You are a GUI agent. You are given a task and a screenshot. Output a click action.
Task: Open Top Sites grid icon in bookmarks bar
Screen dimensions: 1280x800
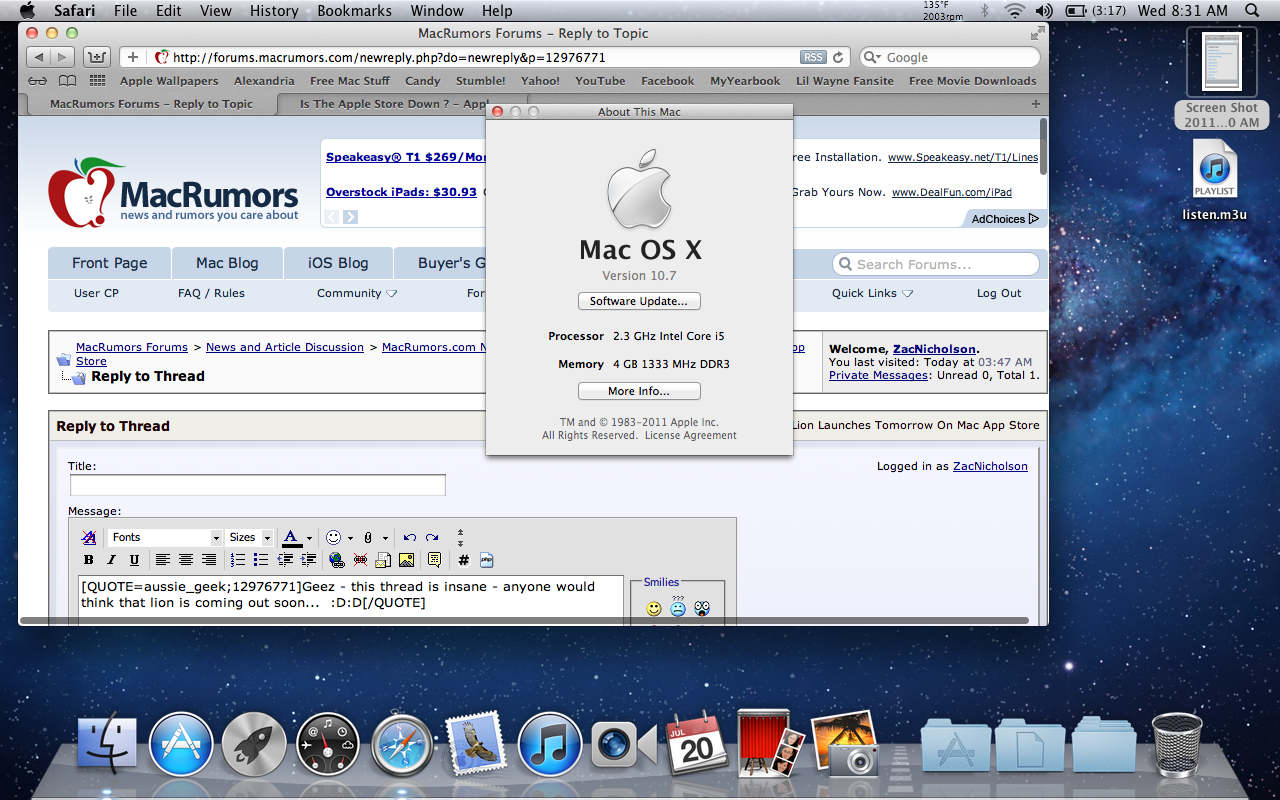[97, 81]
